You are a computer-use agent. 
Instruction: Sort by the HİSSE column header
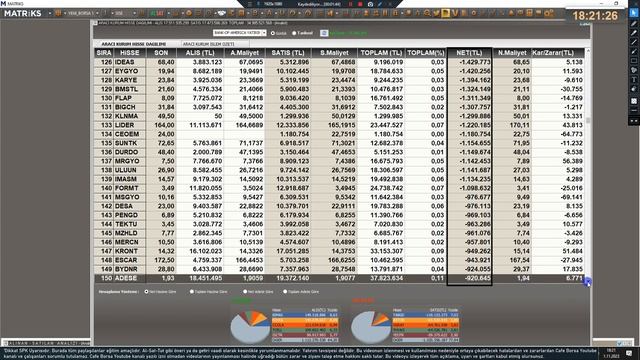[x=130, y=53]
